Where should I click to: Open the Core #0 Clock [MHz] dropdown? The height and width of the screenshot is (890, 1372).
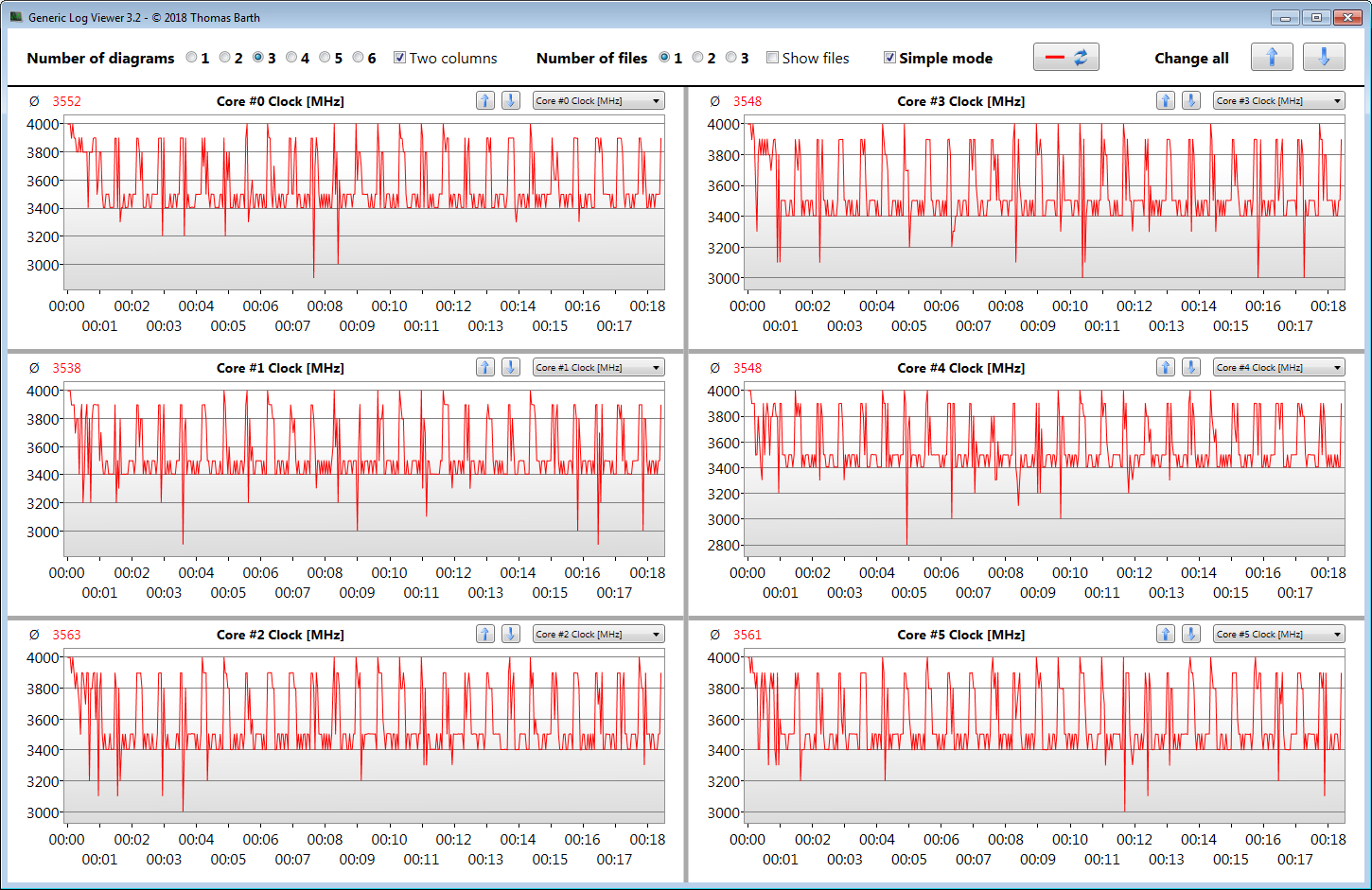pos(598,100)
